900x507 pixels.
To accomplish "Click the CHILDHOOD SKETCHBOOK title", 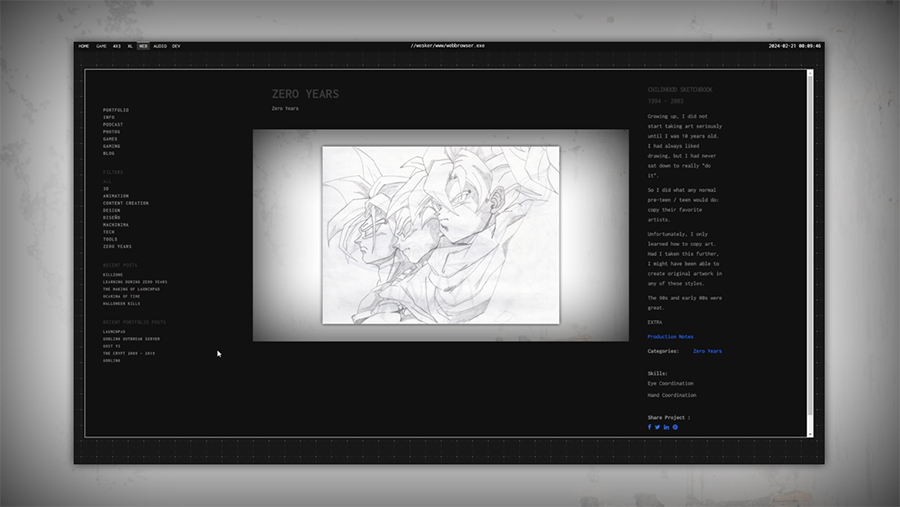I will click(x=680, y=90).
